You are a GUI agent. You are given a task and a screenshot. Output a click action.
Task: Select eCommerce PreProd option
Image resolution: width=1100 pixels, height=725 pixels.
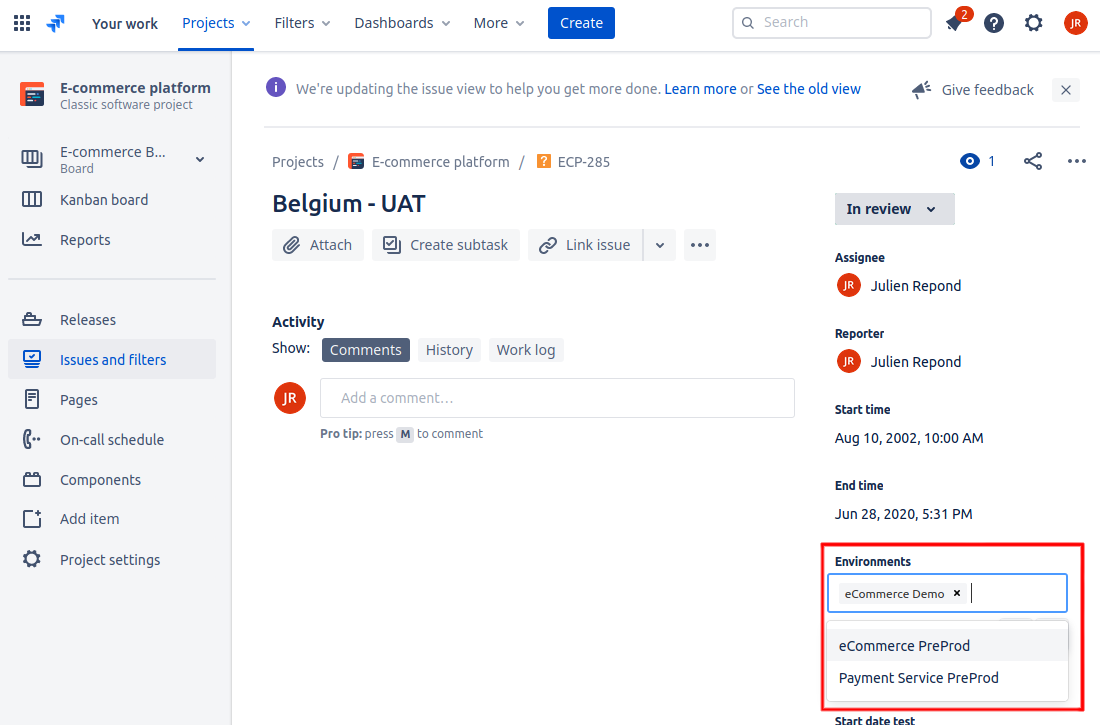[904, 646]
